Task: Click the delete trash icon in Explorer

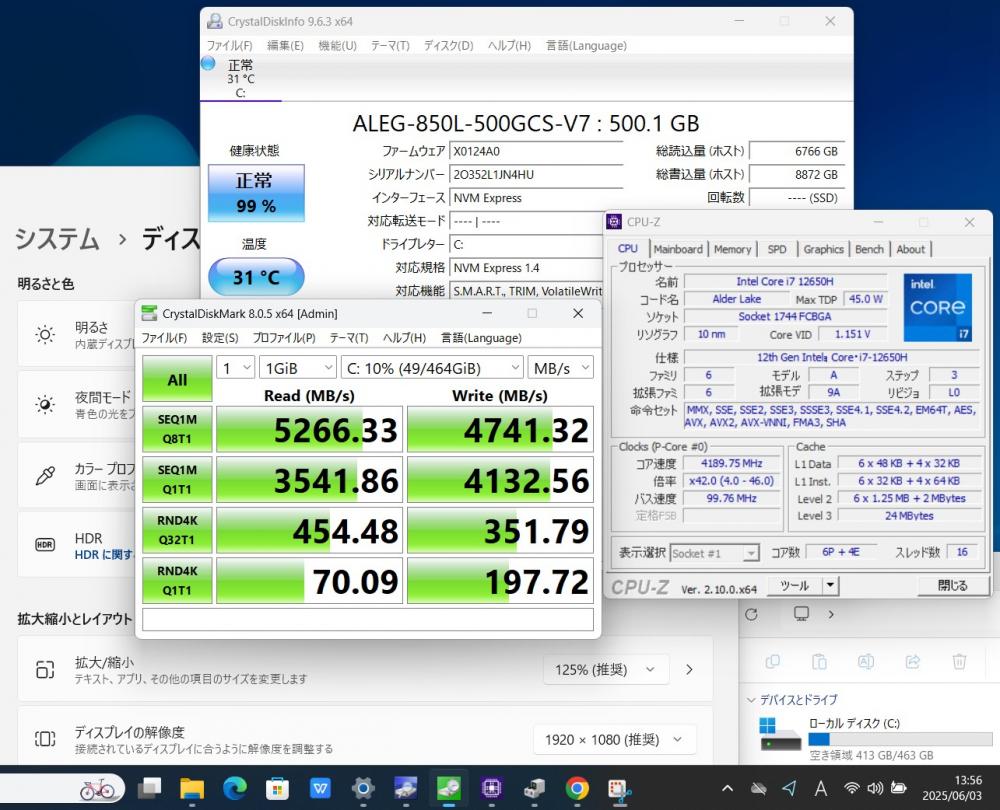Action: [x=959, y=661]
